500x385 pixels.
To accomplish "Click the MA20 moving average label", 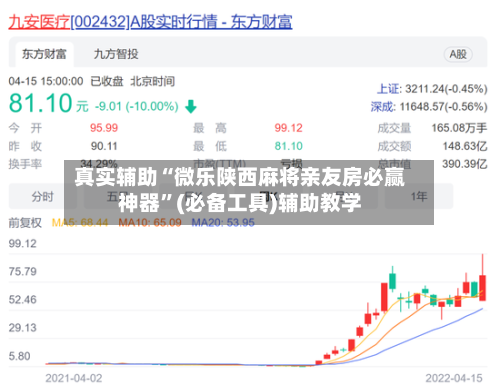I will click(x=223, y=223).
